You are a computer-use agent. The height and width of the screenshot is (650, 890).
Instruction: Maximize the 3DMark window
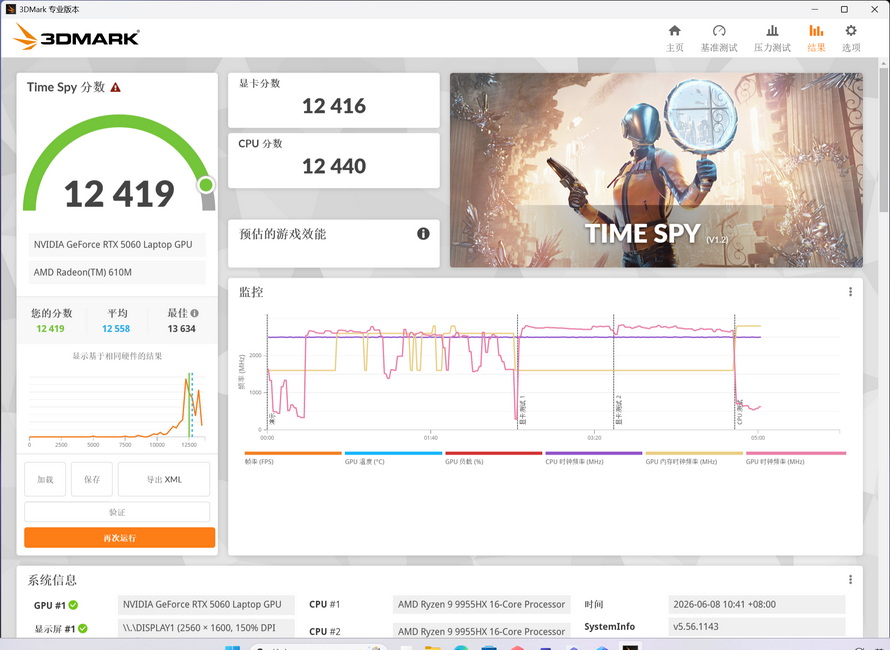(844, 9)
